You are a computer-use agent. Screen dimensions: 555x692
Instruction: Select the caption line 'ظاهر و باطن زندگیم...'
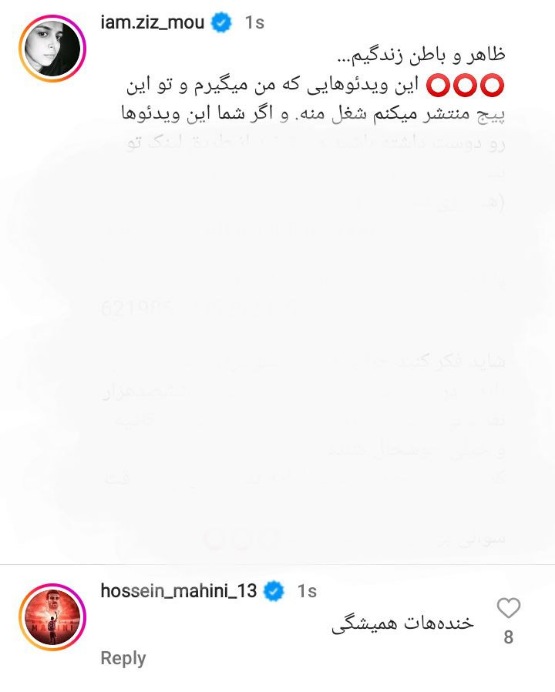click(421, 56)
